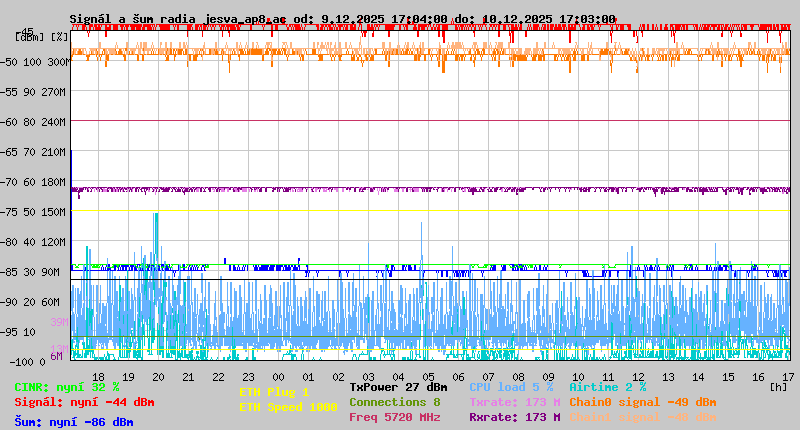This screenshot has height=430, width=800.
Task: Click the legend entry 'Šum: nyní -86 dBm'
Action: [74, 422]
